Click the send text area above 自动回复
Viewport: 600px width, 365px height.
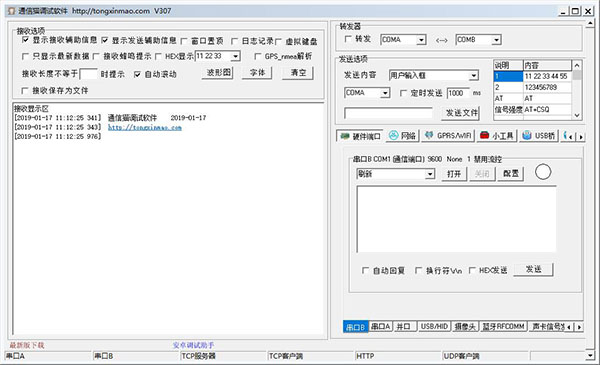(x=456, y=219)
